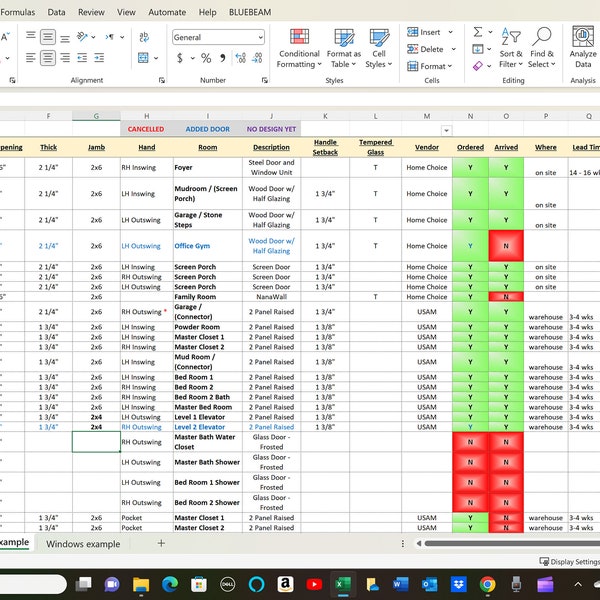Apply Percent Style
The height and width of the screenshot is (600, 600).
(206, 58)
